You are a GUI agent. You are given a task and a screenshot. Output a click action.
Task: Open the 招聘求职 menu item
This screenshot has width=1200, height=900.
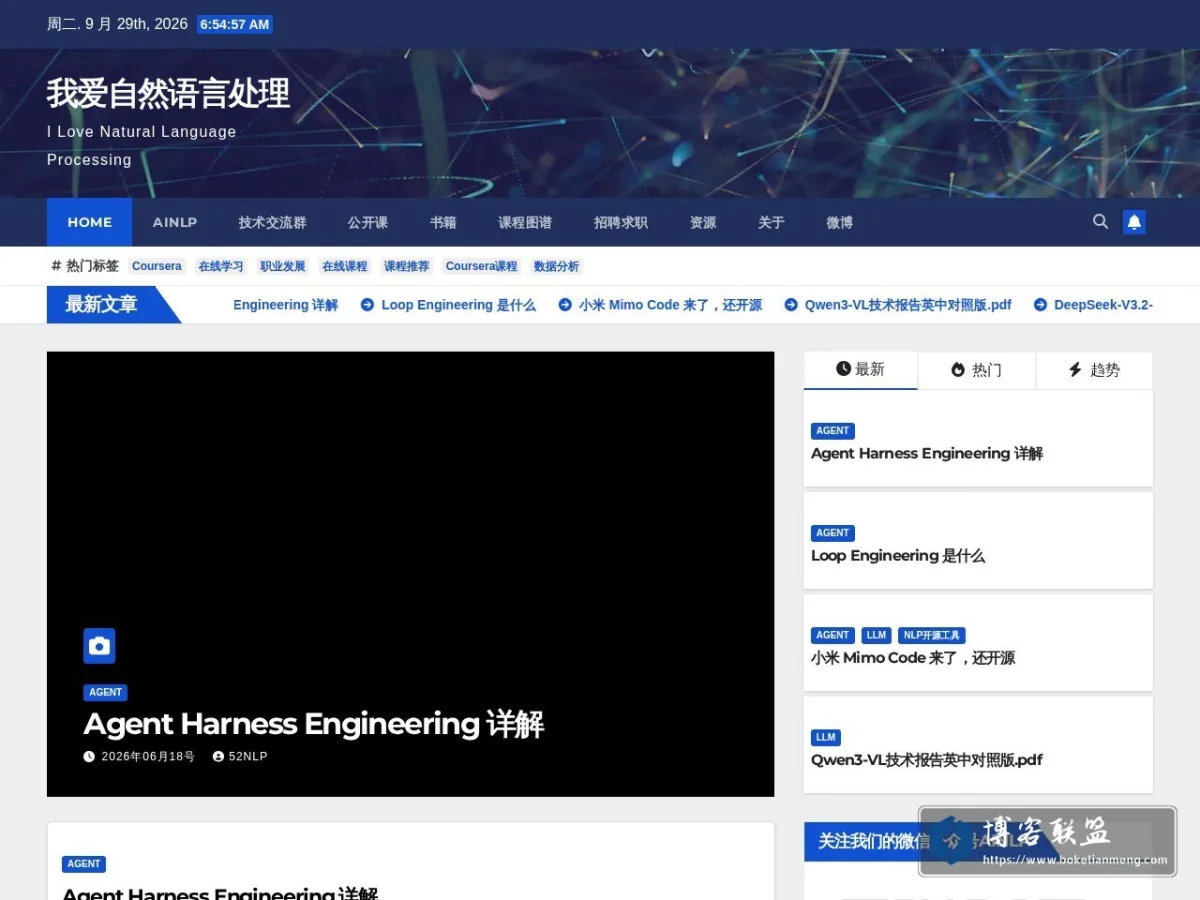pyautogui.click(x=621, y=222)
